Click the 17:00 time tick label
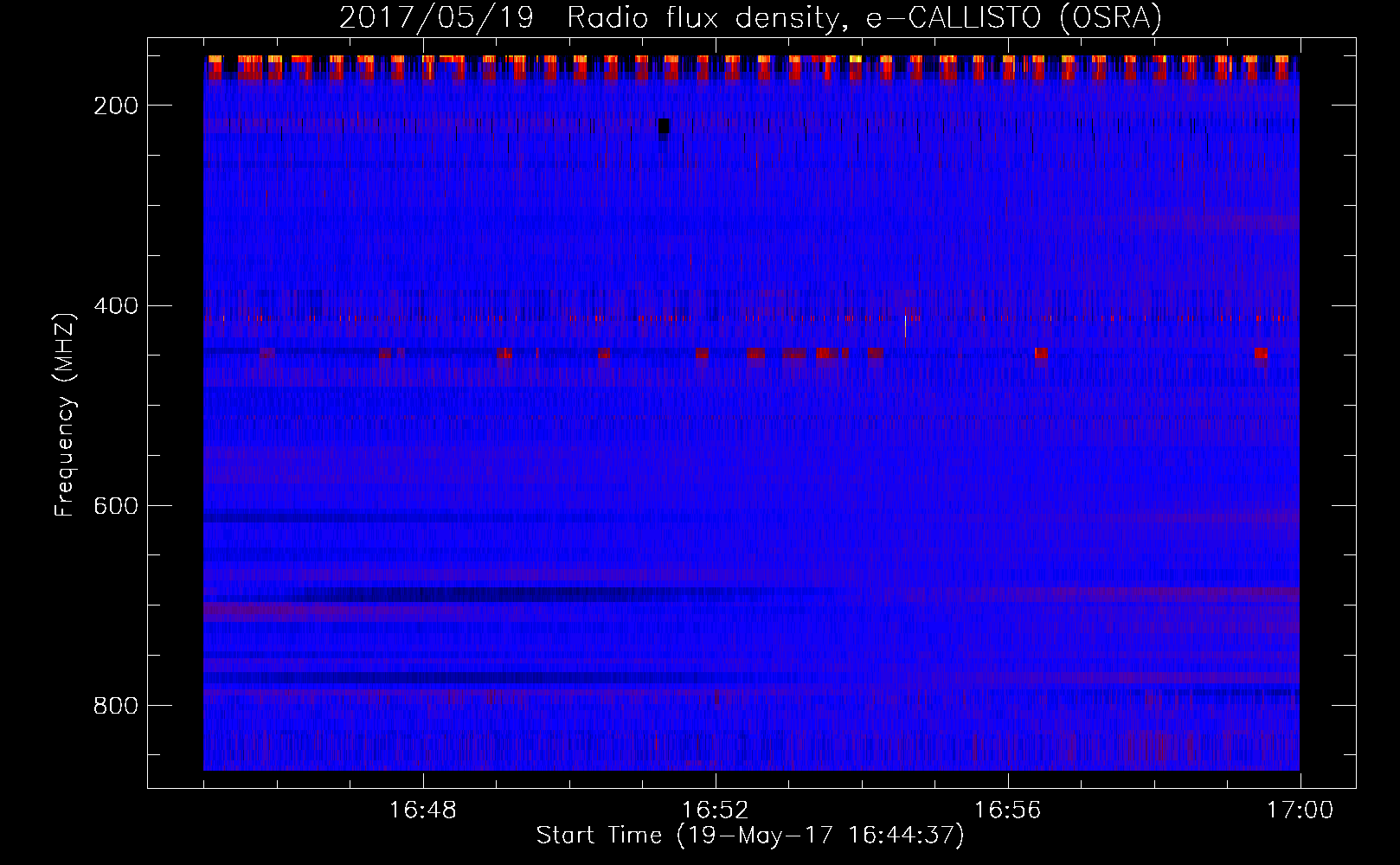 coord(1300,811)
